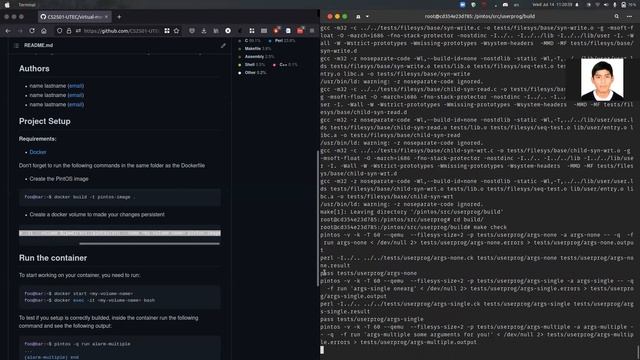
Task: Click the pintos -q run alarm-multiple line
Action: (x=78, y=344)
